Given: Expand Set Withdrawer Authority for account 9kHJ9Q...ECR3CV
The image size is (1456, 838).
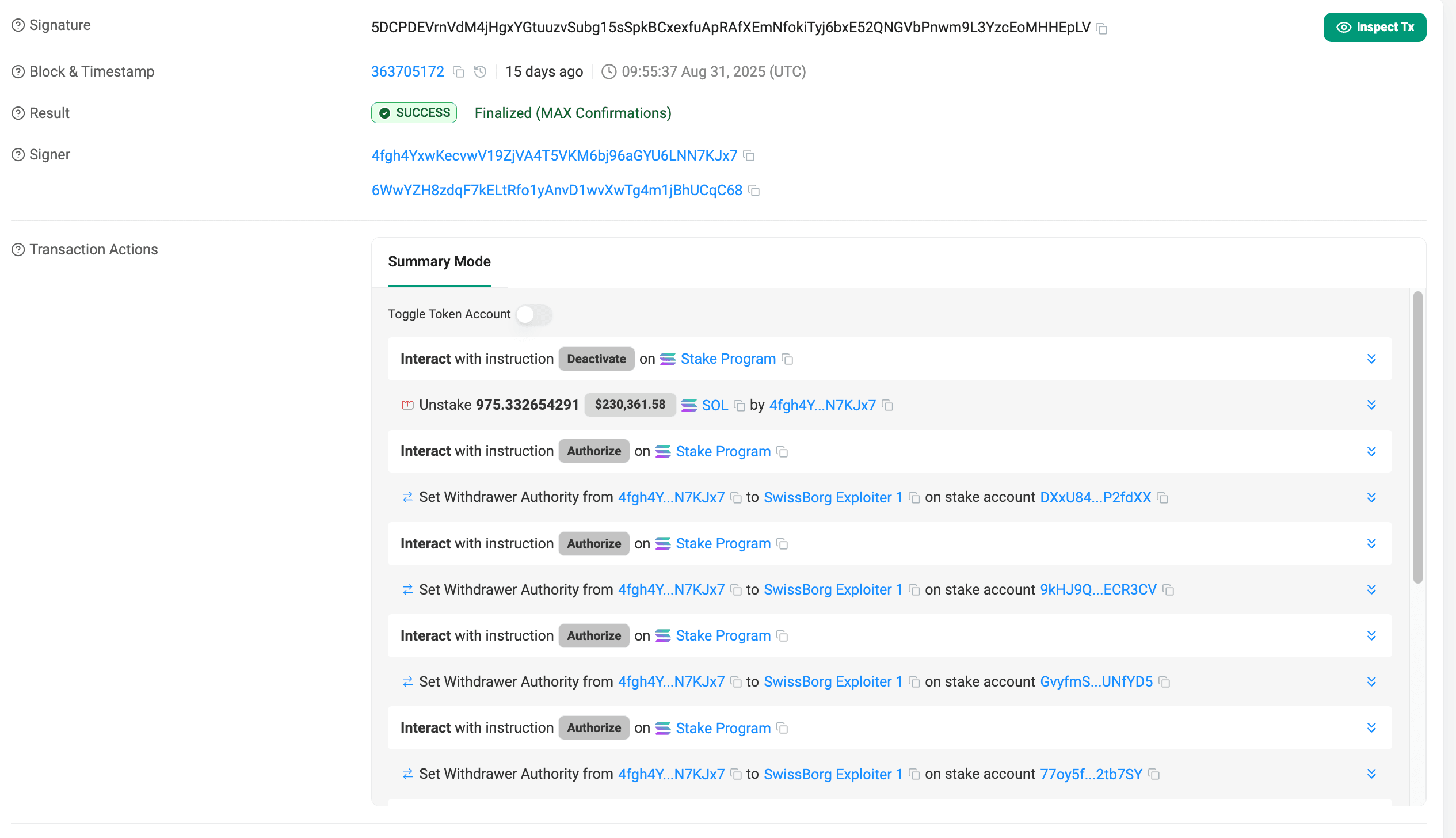Looking at the screenshot, I should pyautogui.click(x=1371, y=589).
